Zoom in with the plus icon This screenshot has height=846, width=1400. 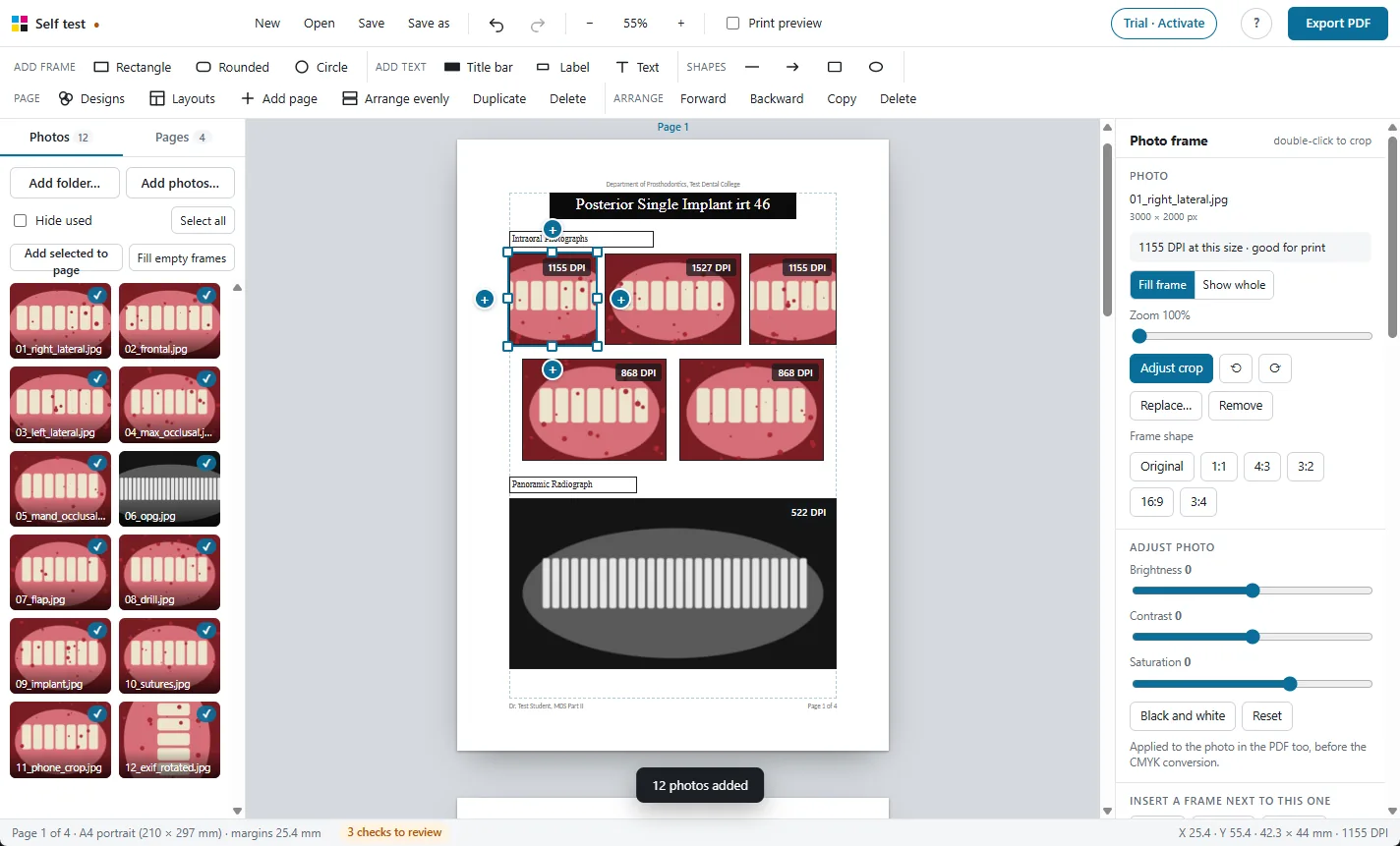tap(681, 24)
